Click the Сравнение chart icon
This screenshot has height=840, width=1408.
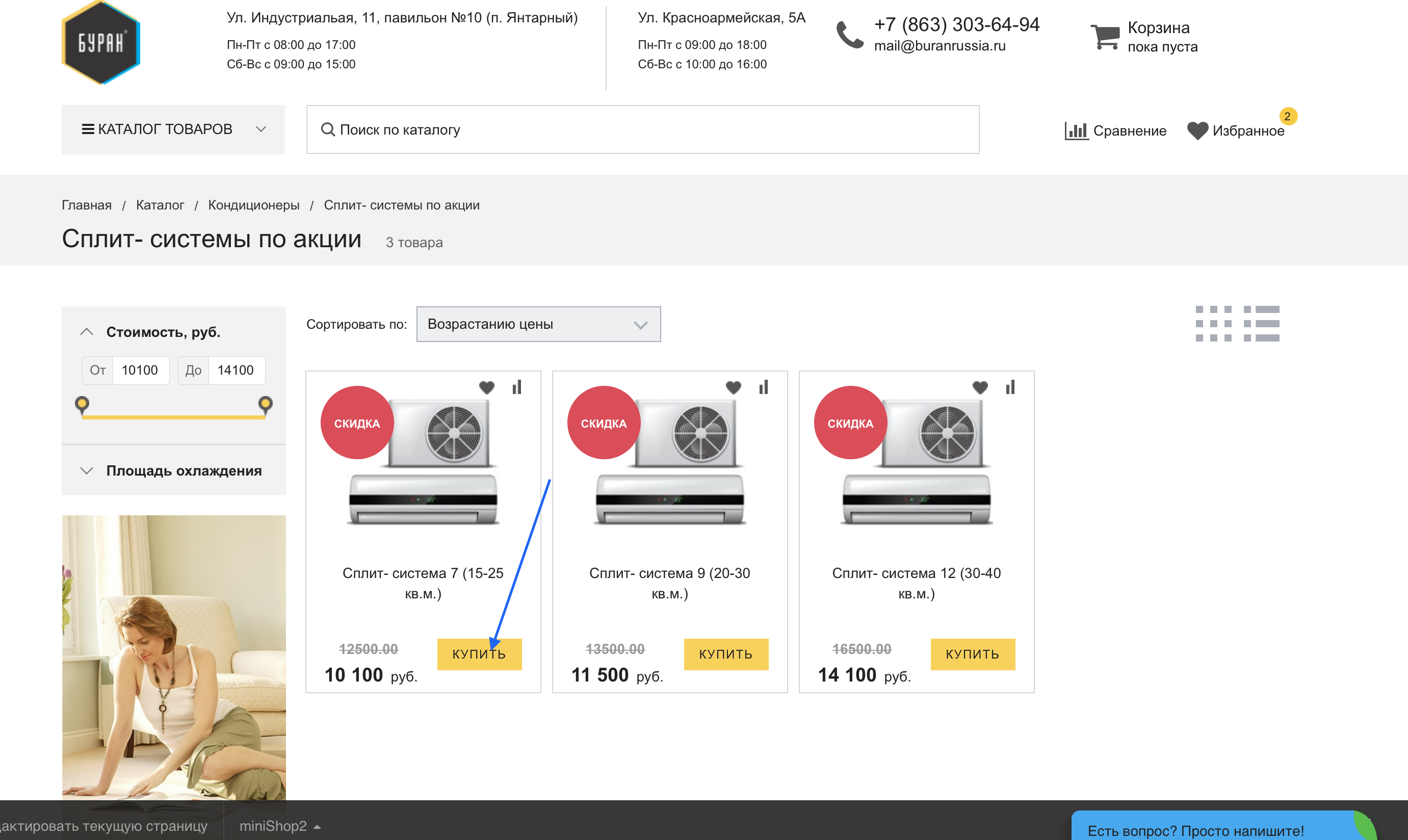point(1076,131)
